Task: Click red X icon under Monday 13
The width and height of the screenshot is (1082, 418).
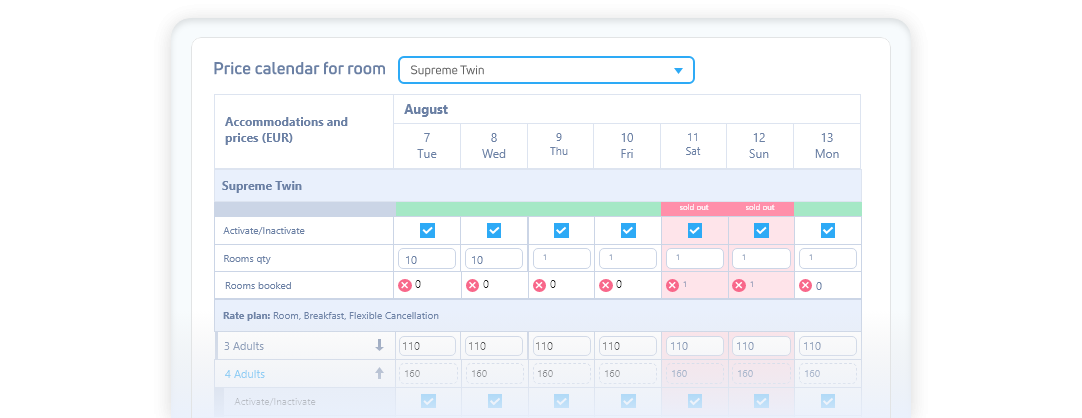Action: point(805,285)
